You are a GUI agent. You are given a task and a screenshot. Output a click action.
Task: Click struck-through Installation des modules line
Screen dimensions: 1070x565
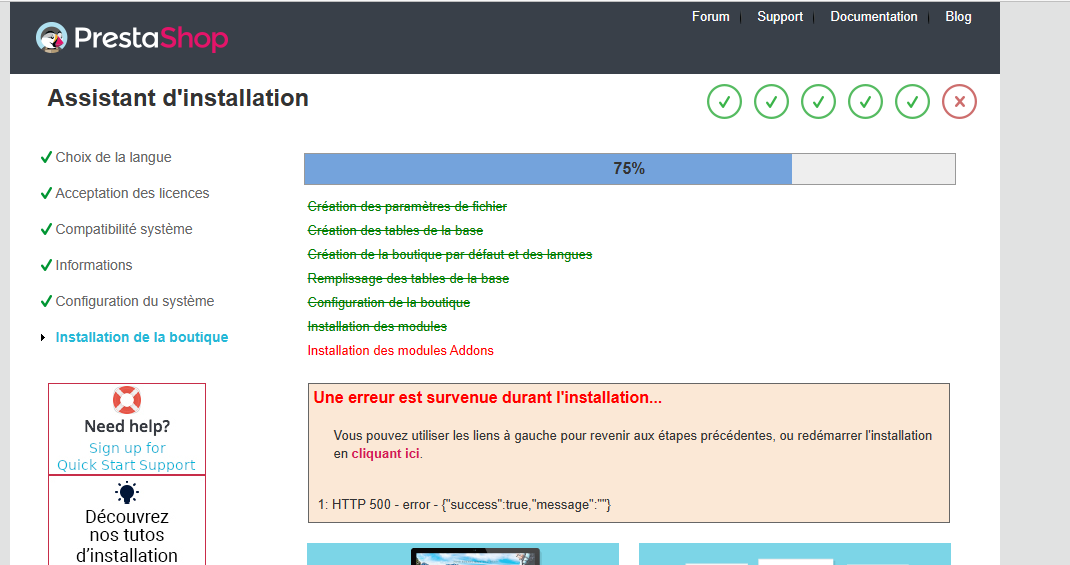tap(377, 326)
